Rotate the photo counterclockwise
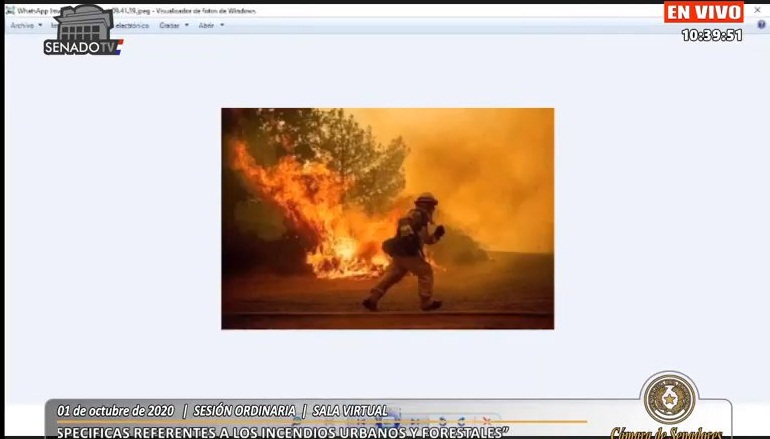 click(x=442, y=421)
